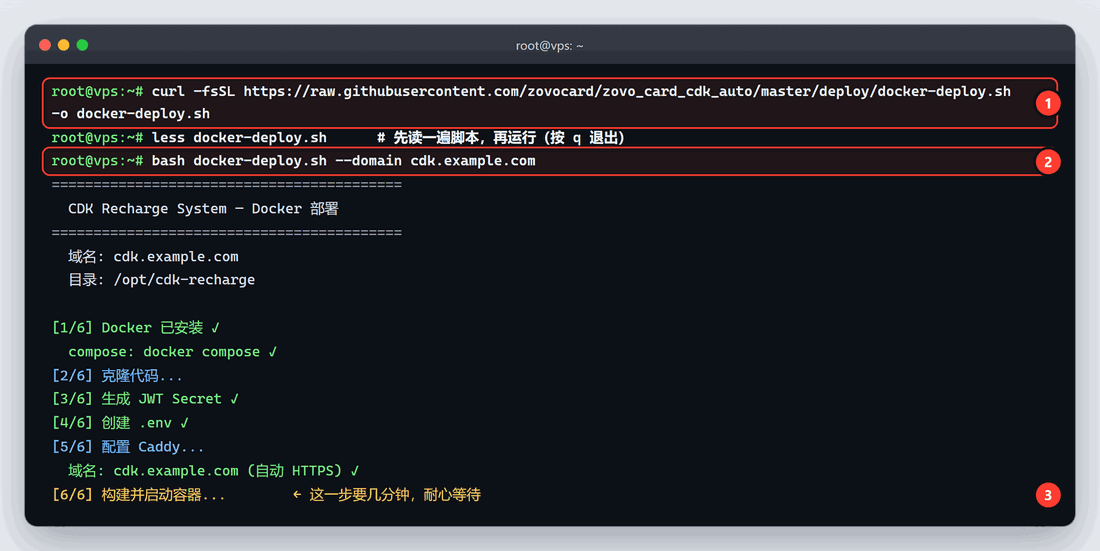Click the line '[4/6] 创建 .env ✓'
Screen dimensions: 1100x551
tap(121, 423)
